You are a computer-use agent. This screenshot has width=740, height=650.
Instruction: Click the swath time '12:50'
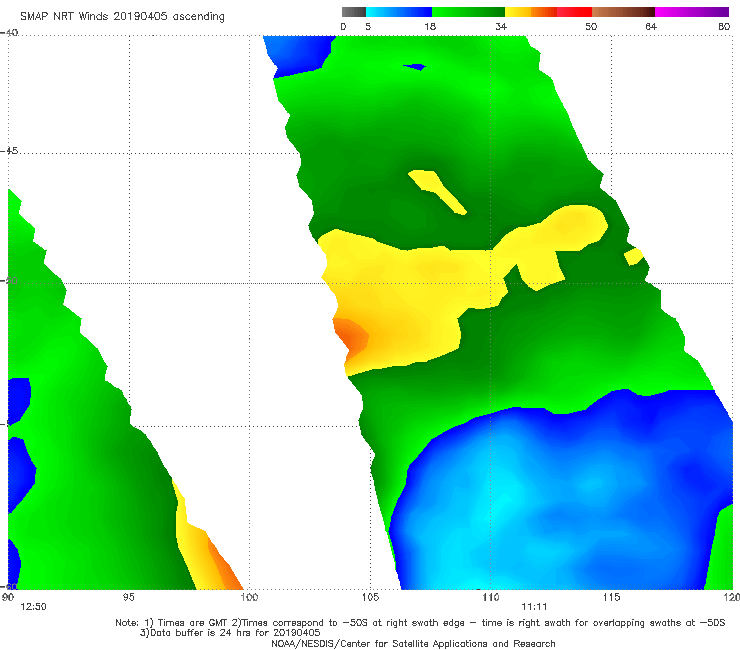(33, 607)
